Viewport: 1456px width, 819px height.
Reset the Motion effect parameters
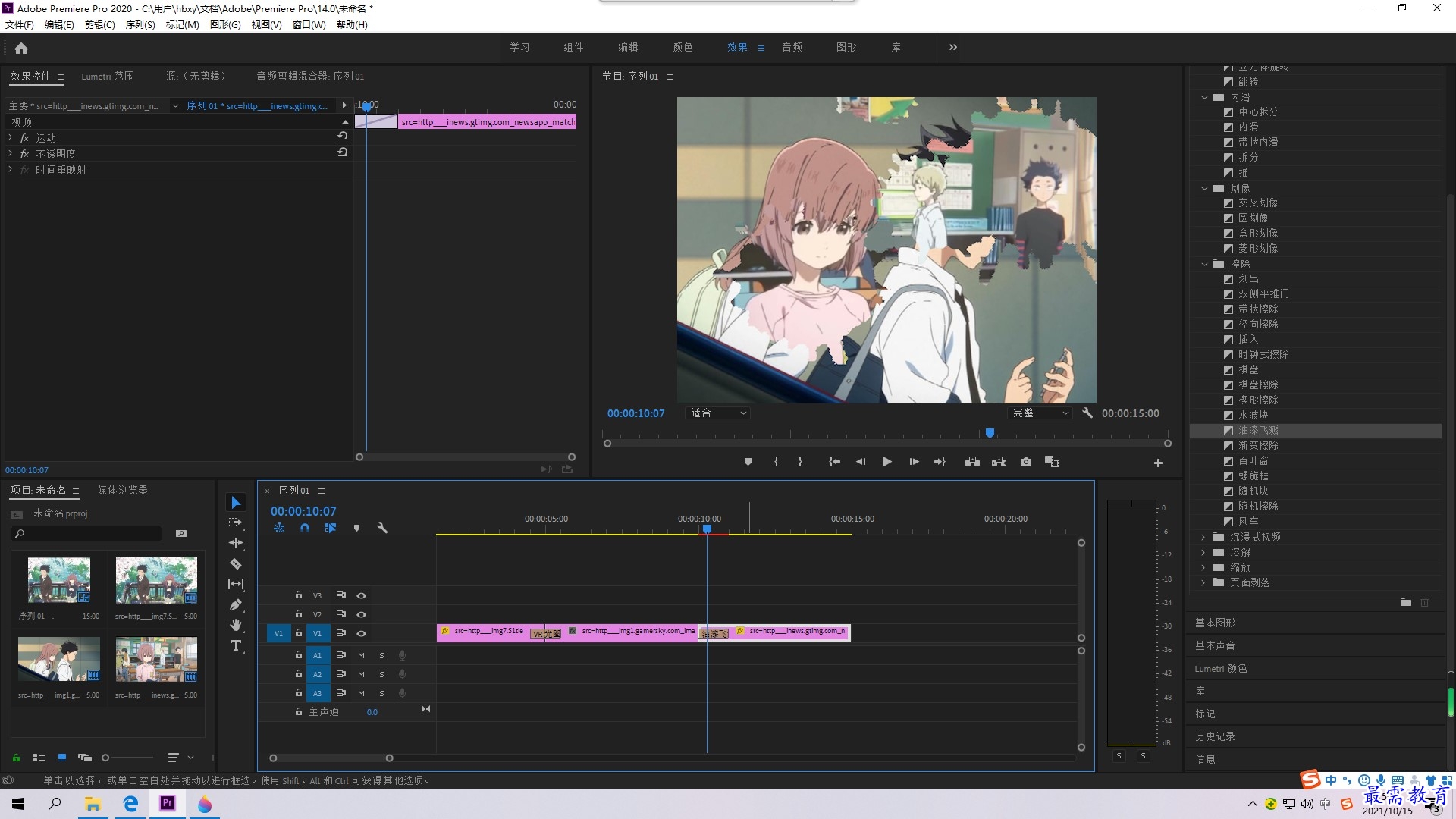tap(343, 136)
